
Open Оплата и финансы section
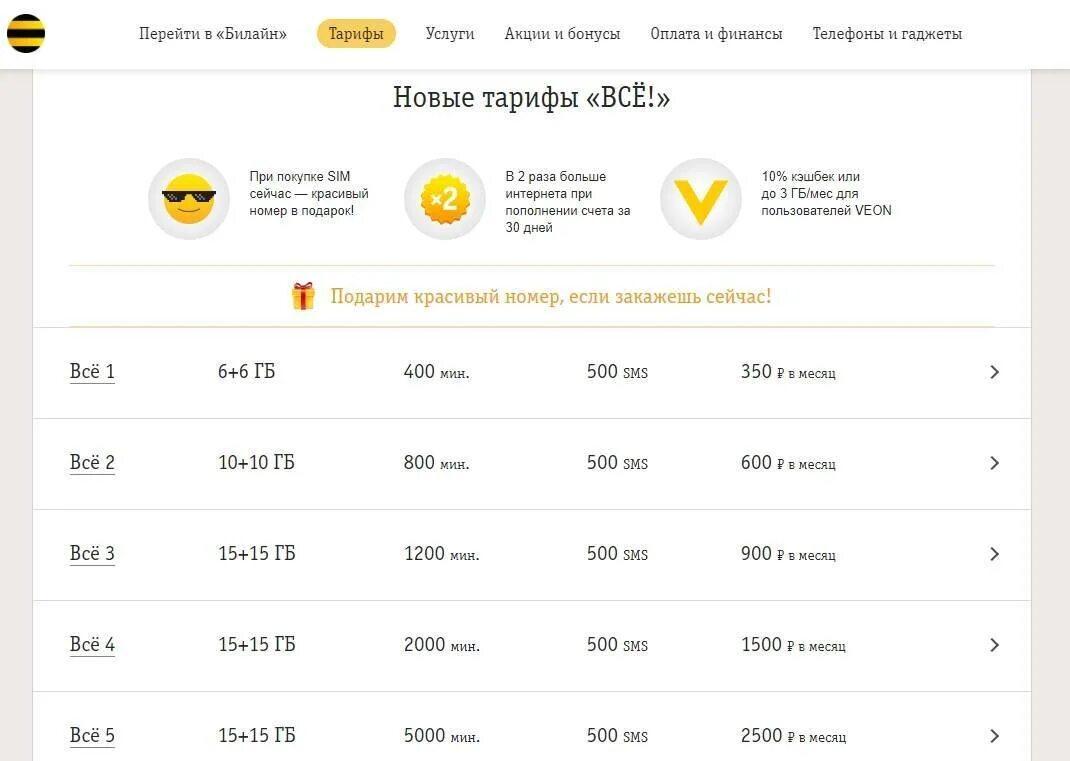click(716, 34)
